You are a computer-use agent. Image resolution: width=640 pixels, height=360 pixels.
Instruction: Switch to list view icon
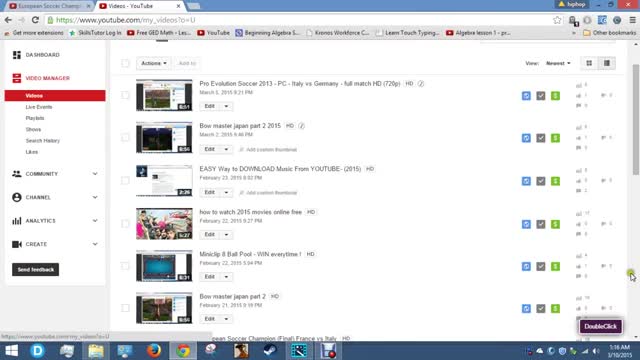[x=607, y=63]
